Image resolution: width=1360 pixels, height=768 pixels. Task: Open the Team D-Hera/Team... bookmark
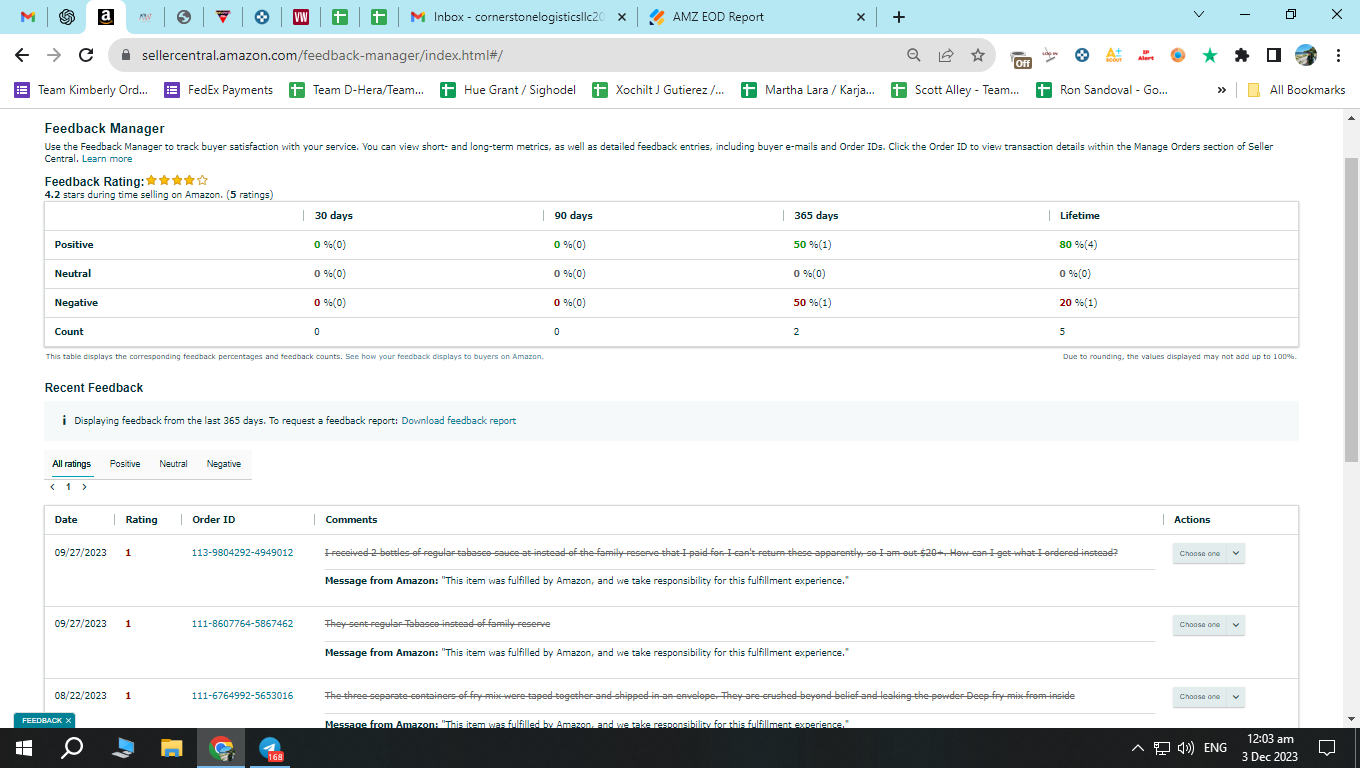(357, 90)
